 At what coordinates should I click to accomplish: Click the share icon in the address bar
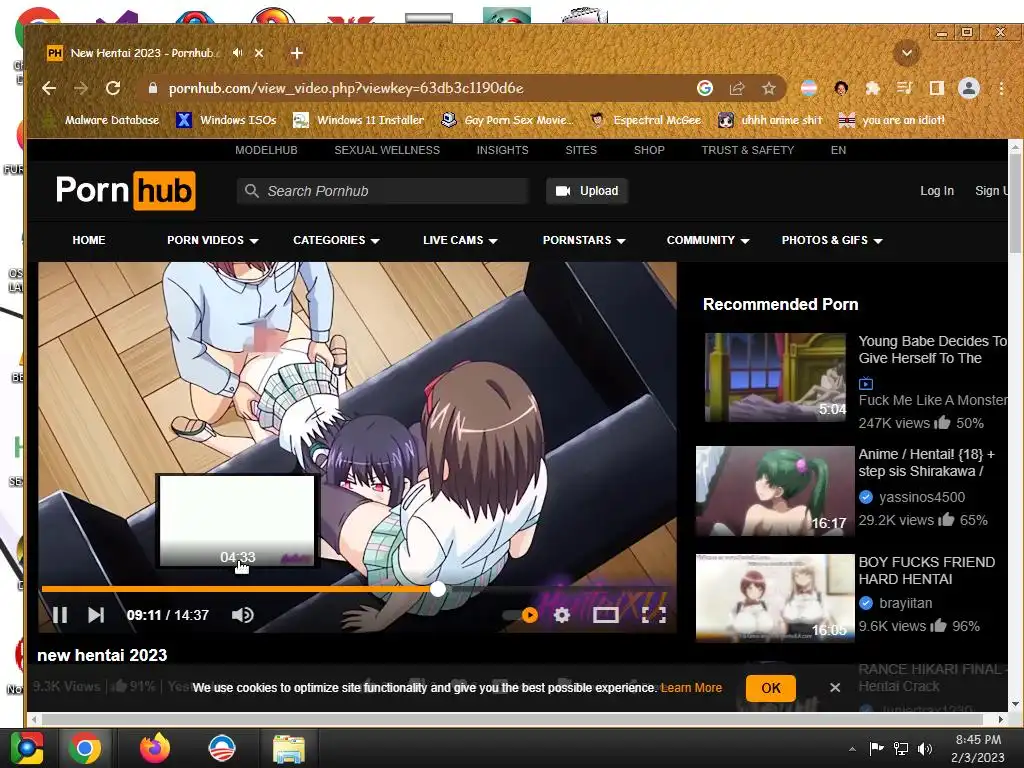coord(737,88)
